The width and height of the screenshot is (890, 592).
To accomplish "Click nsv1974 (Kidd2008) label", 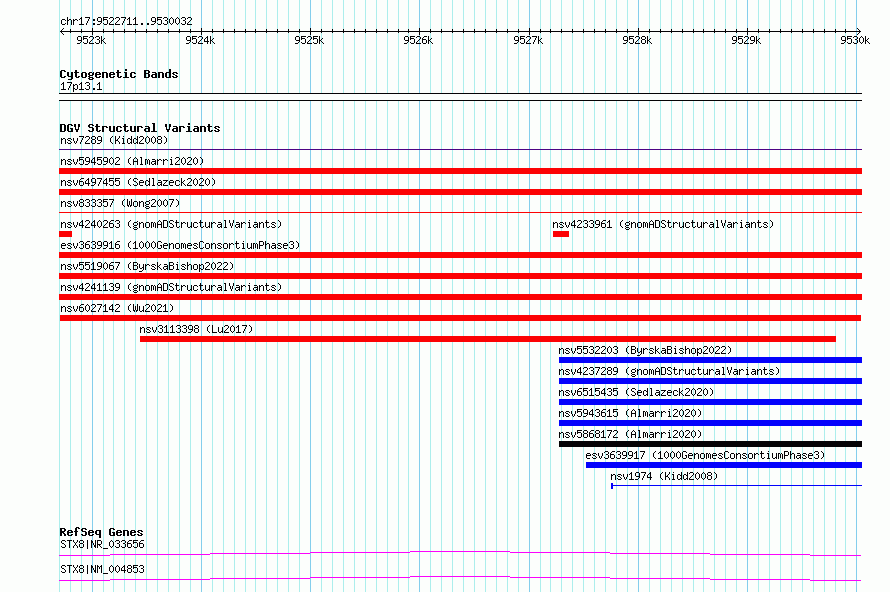I will point(664,476).
